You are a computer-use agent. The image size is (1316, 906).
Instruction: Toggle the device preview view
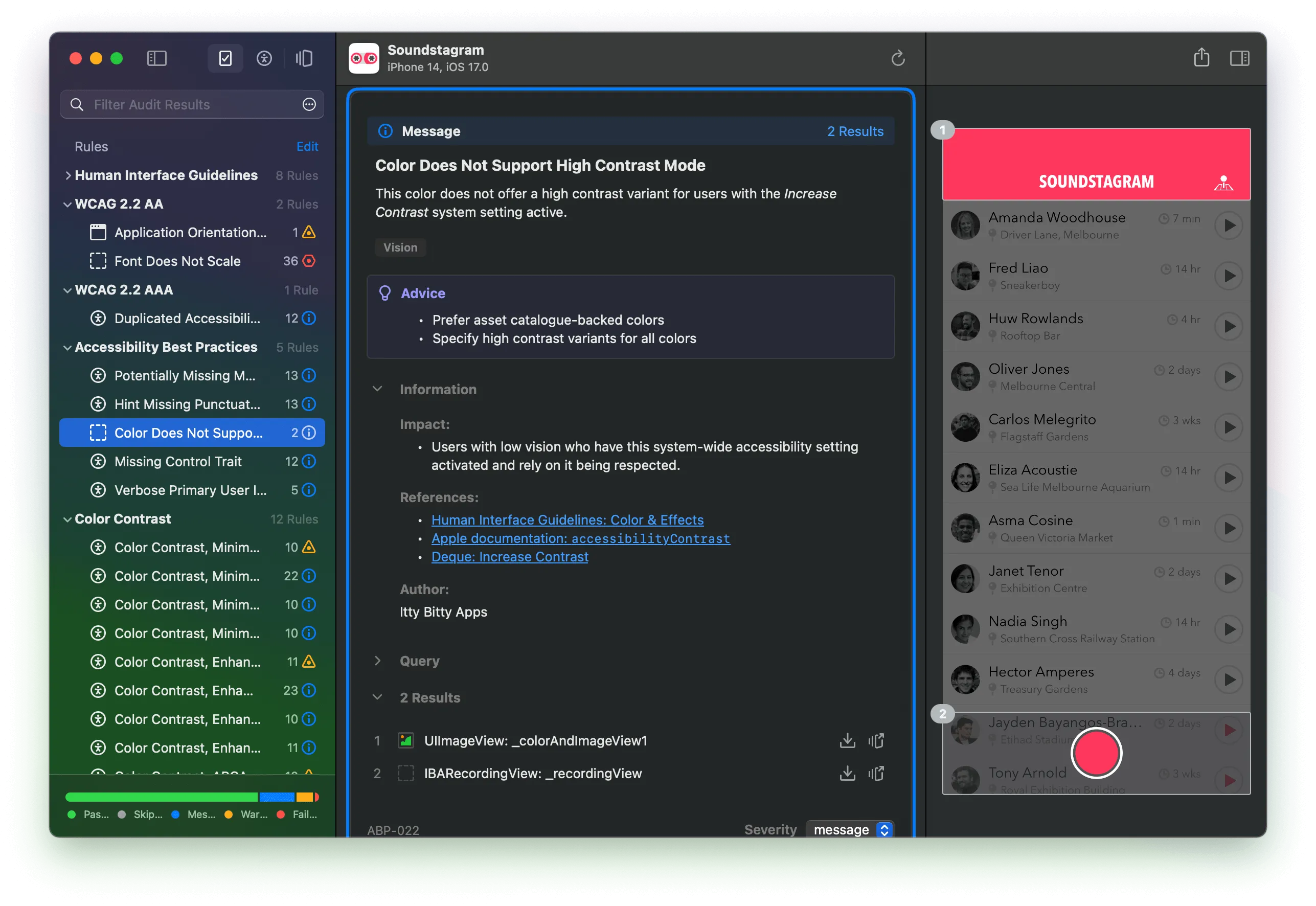click(304, 58)
